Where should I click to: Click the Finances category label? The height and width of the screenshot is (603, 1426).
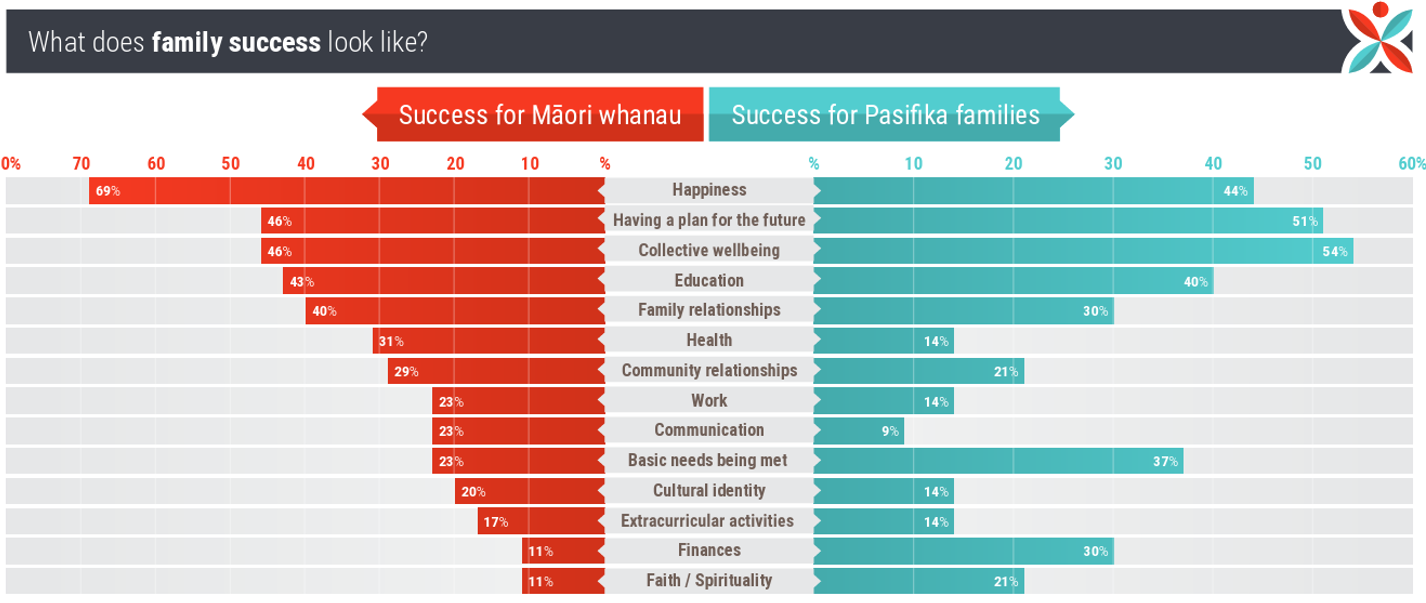(709, 550)
